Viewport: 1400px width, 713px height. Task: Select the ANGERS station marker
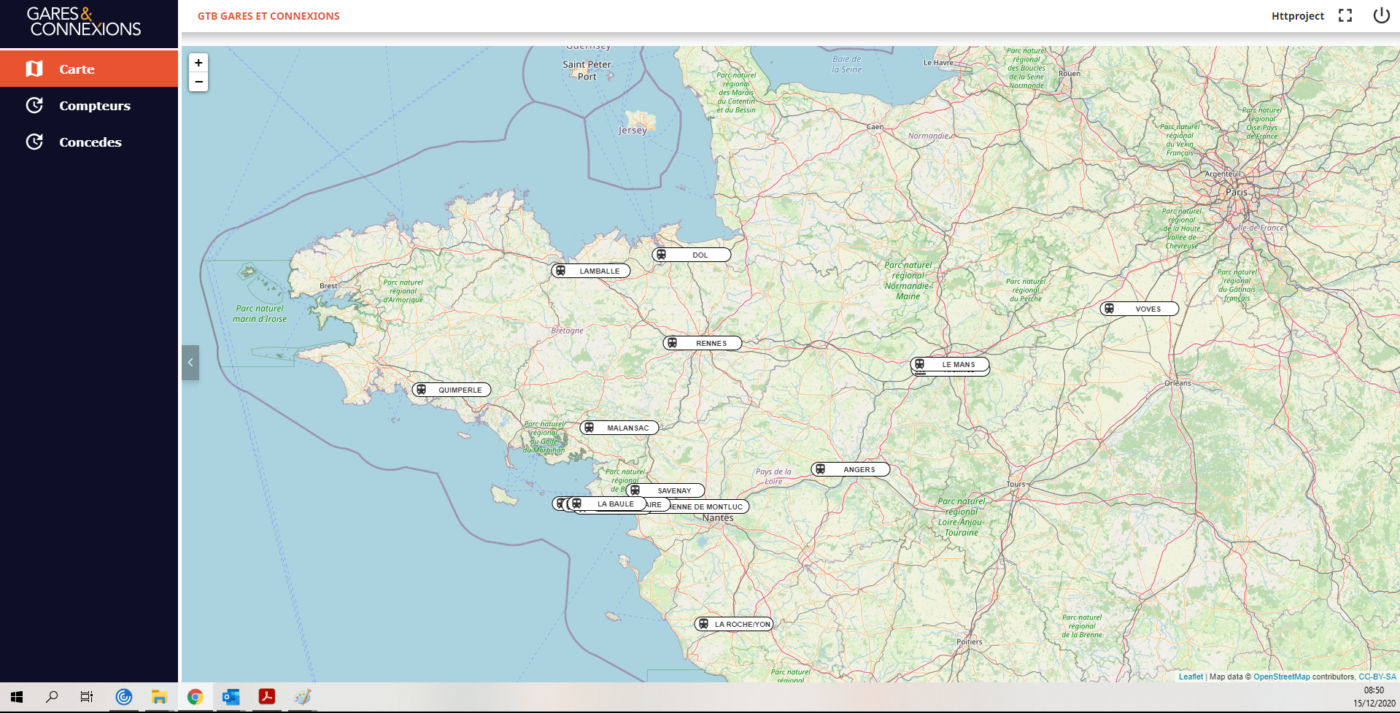850,469
